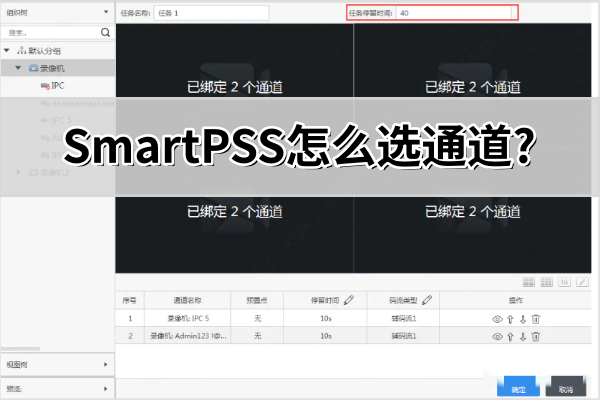Delete row 2 channel with trash icon
Image resolution: width=600 pixels, height=400 pixels.
tap(536, 337)
